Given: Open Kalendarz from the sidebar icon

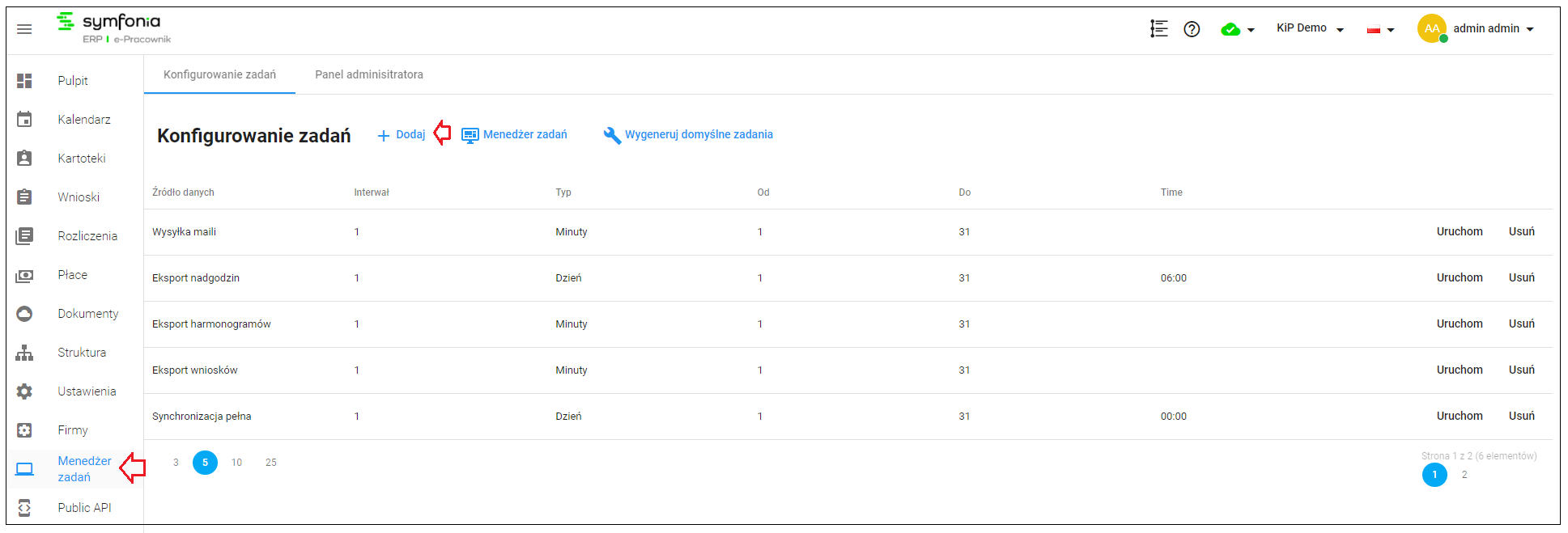Looking at the screenshot, I should click(x=24, y=120).
